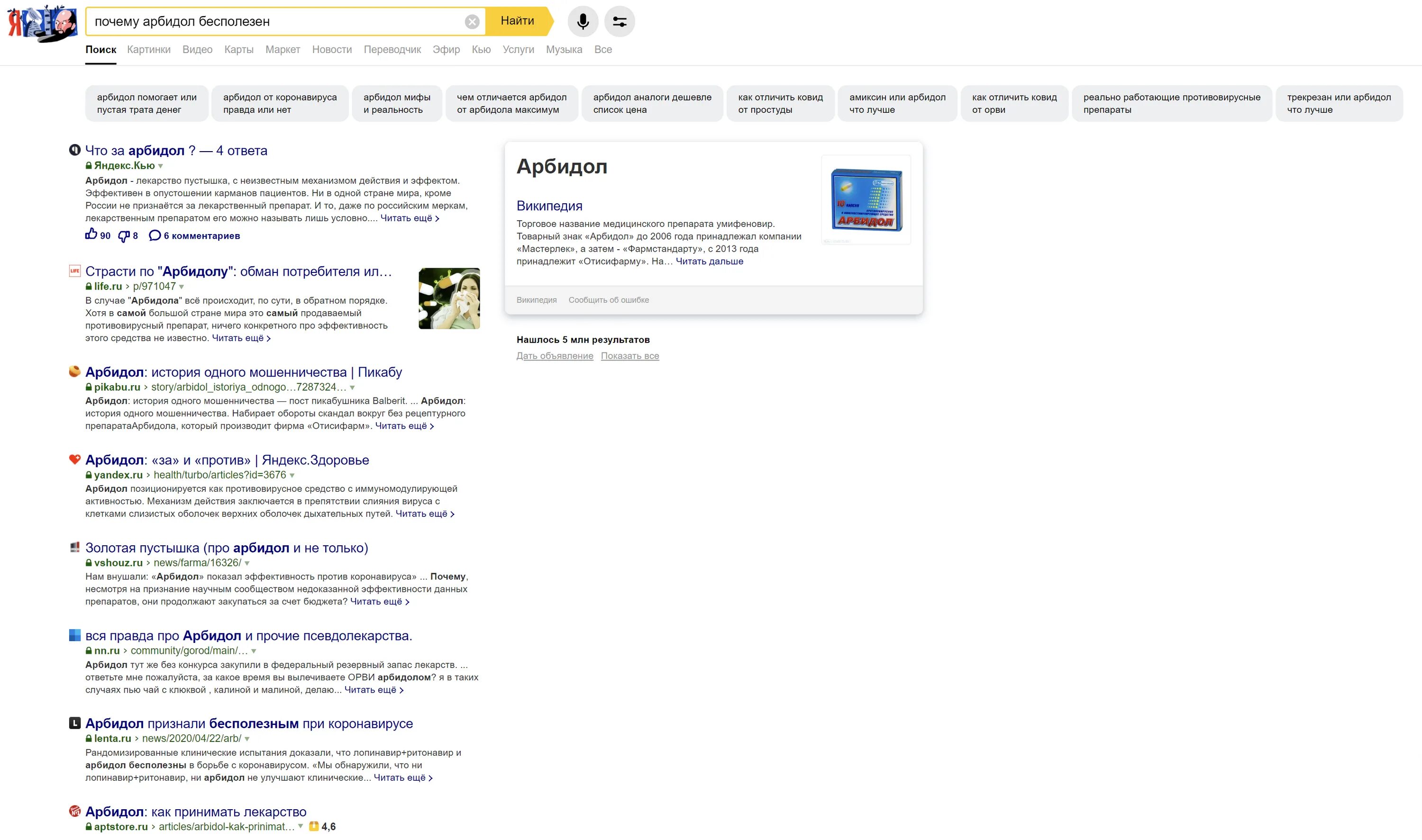Click the microphone voice search icon

(582, 21)
